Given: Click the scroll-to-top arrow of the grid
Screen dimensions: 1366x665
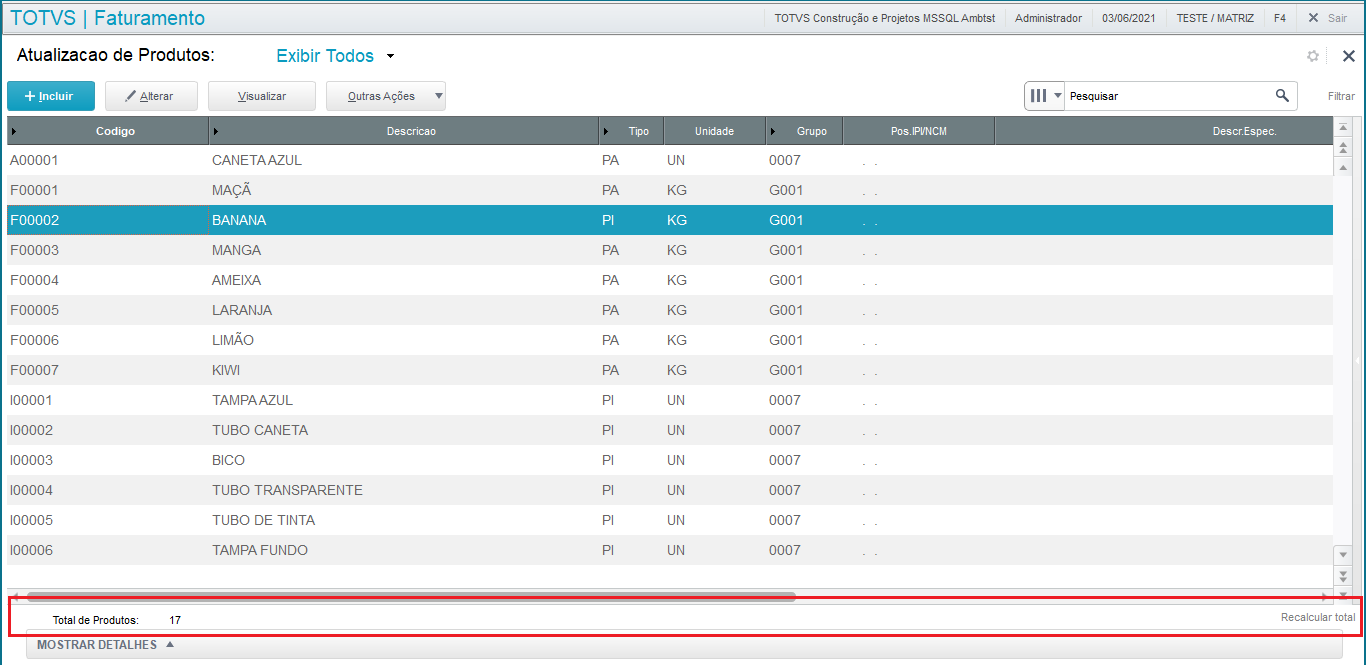Looking at the screenshot, I should pos(1343,127).
